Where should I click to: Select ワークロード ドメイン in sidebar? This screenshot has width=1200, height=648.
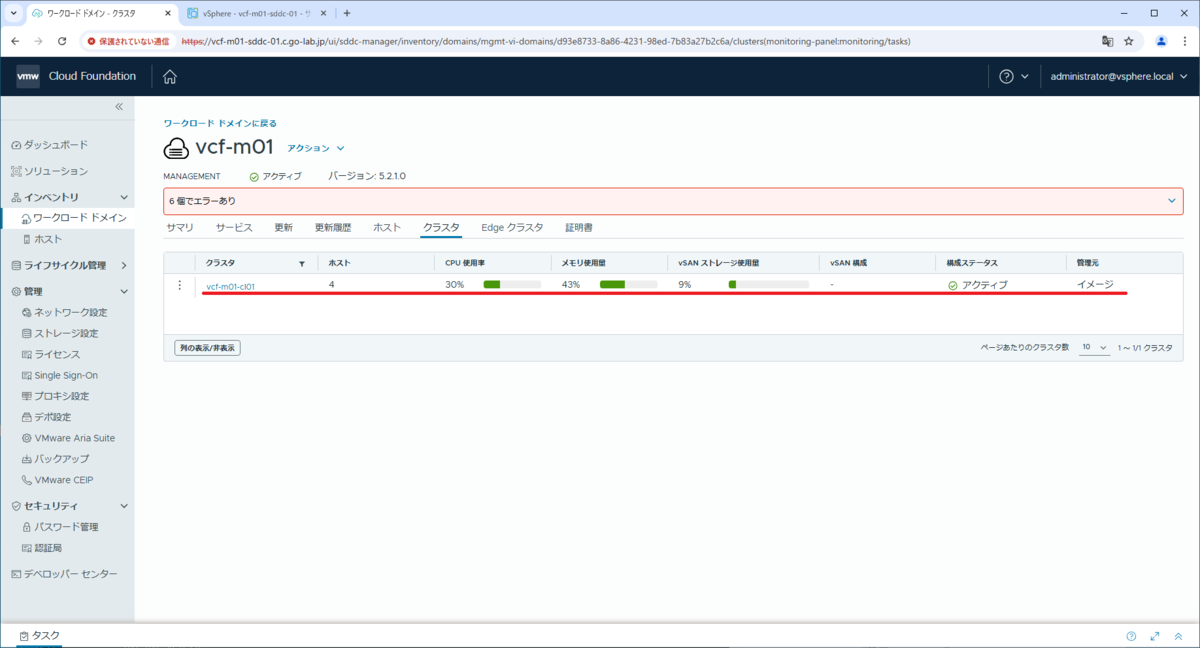[74, 218]
